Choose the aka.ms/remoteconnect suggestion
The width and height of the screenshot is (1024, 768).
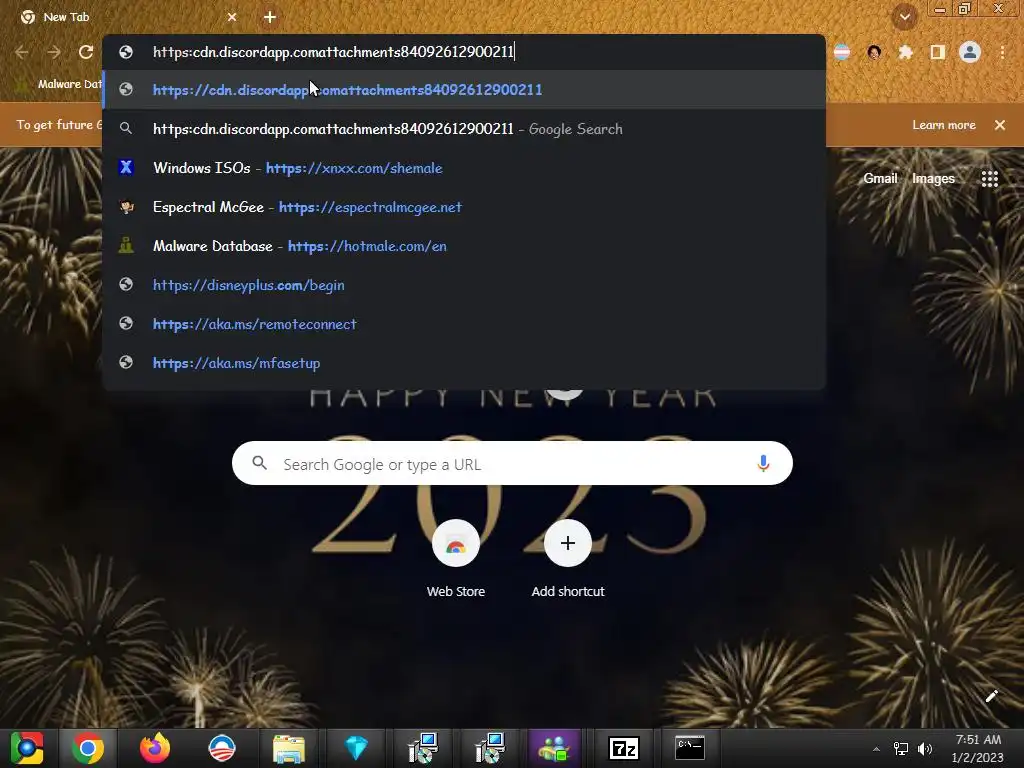(464, 324)
